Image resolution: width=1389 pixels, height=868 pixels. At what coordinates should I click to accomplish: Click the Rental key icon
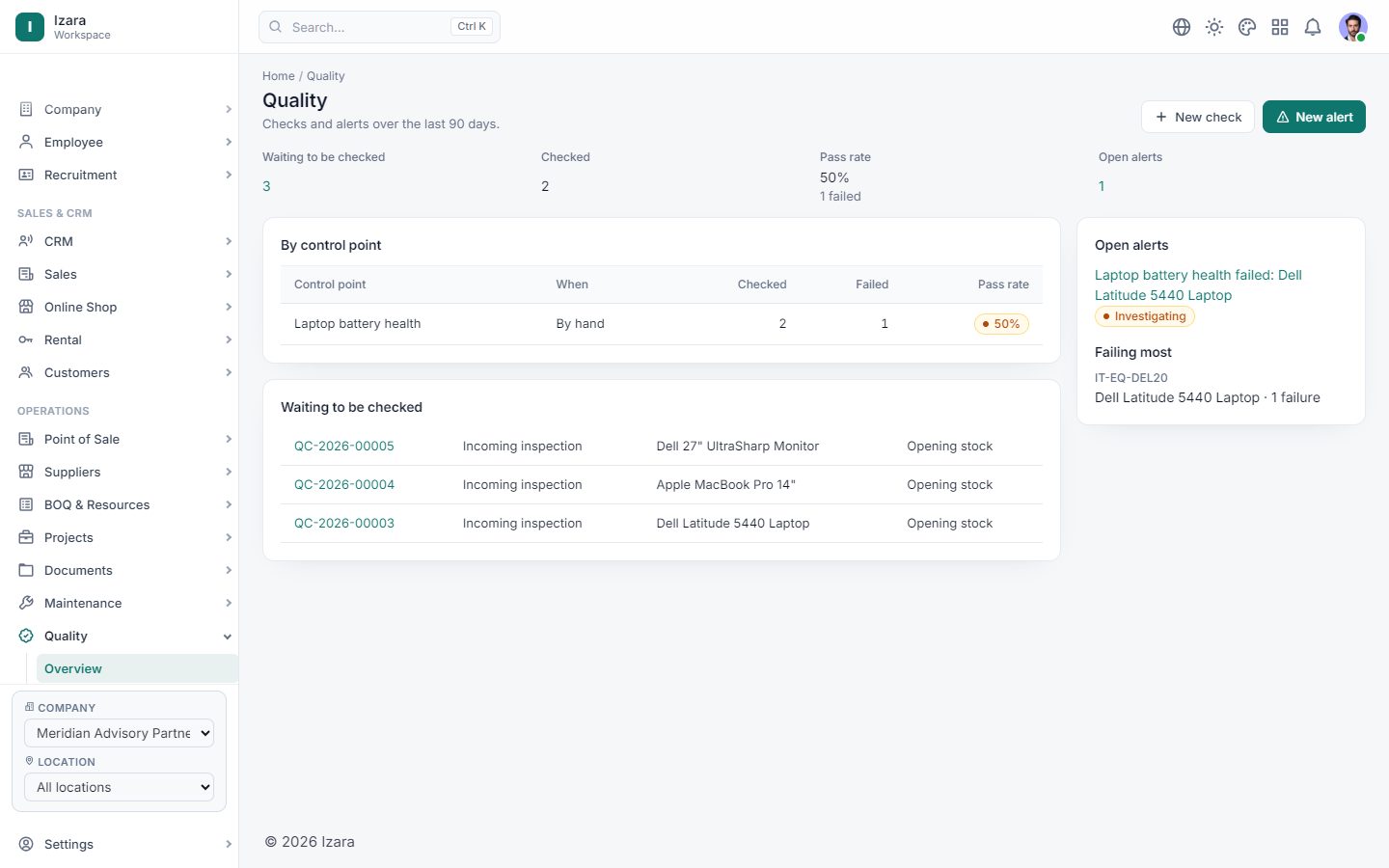tap(26, 339)
